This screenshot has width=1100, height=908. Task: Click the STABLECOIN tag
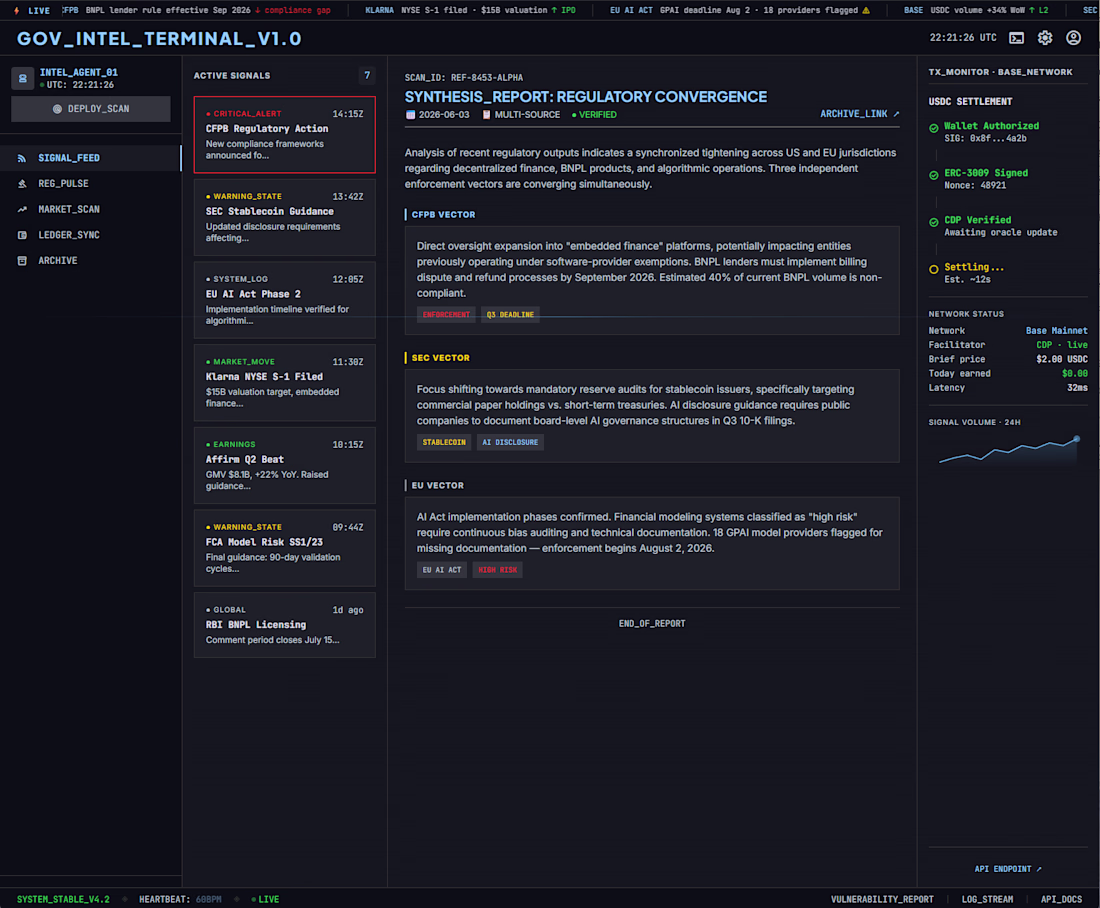click(x=444, y=442)
